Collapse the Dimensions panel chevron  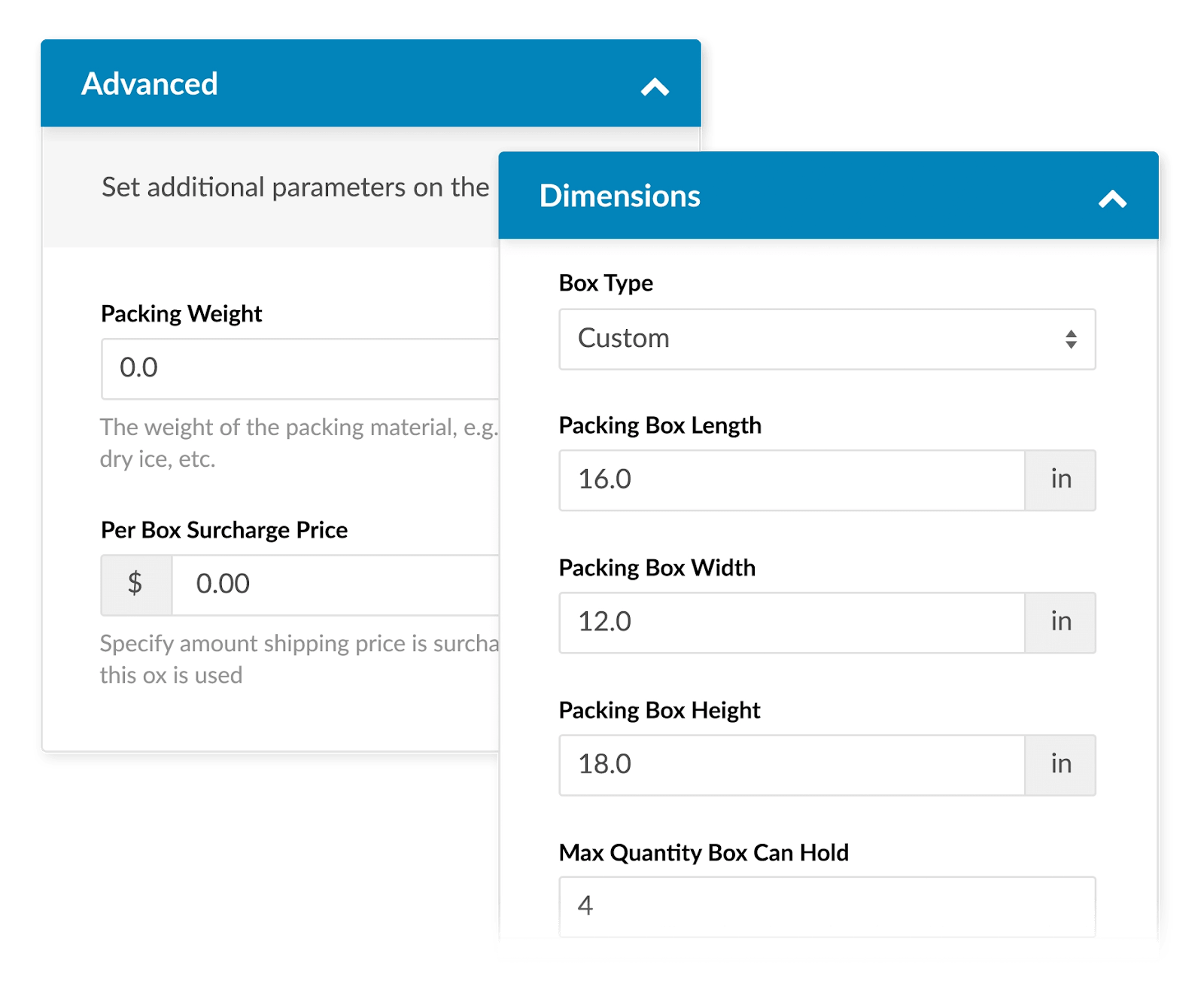[1112, 199]
